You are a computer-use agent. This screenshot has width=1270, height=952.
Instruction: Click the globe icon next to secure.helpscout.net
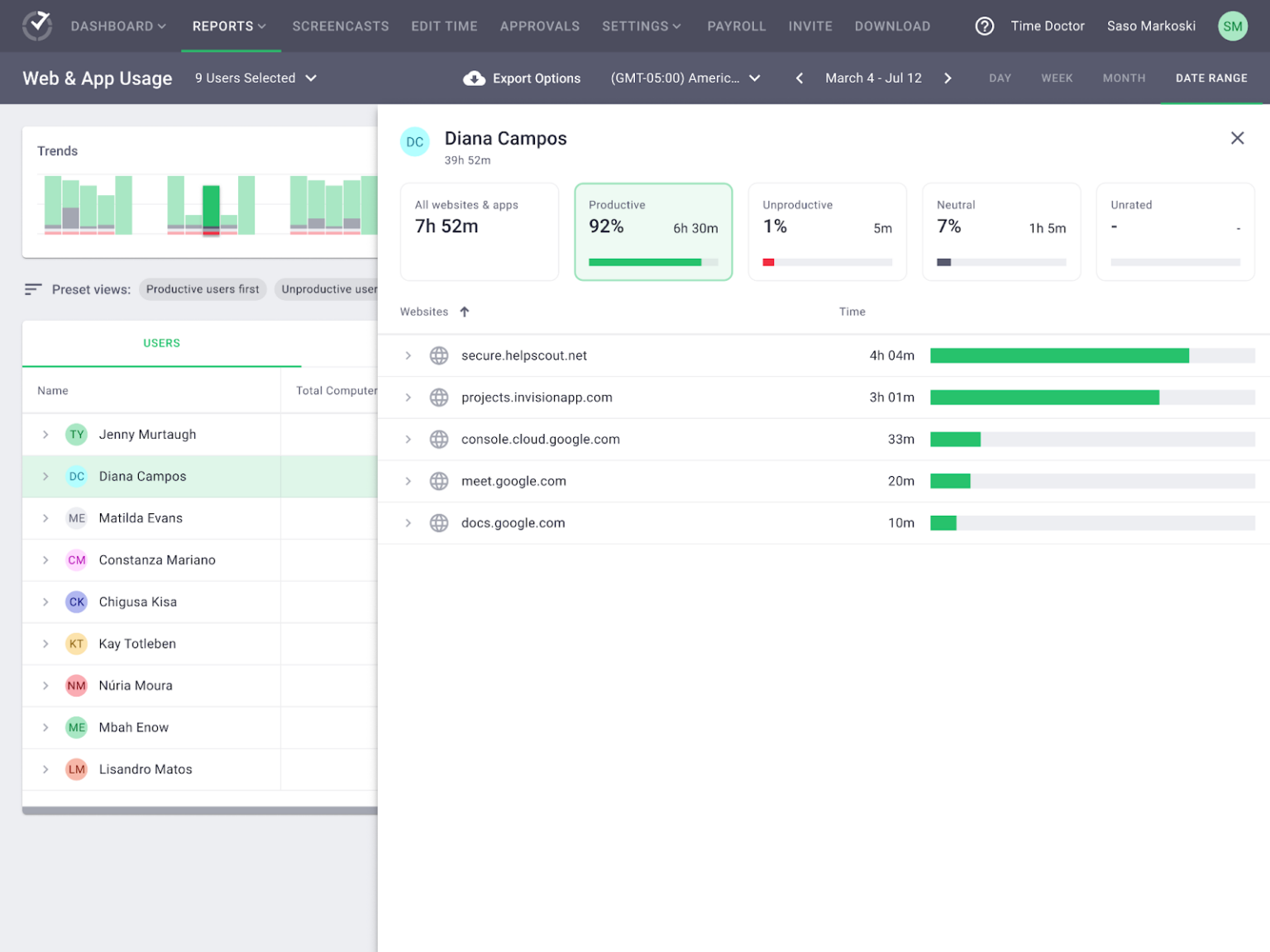pyautogui.click(x=439, y=355)
